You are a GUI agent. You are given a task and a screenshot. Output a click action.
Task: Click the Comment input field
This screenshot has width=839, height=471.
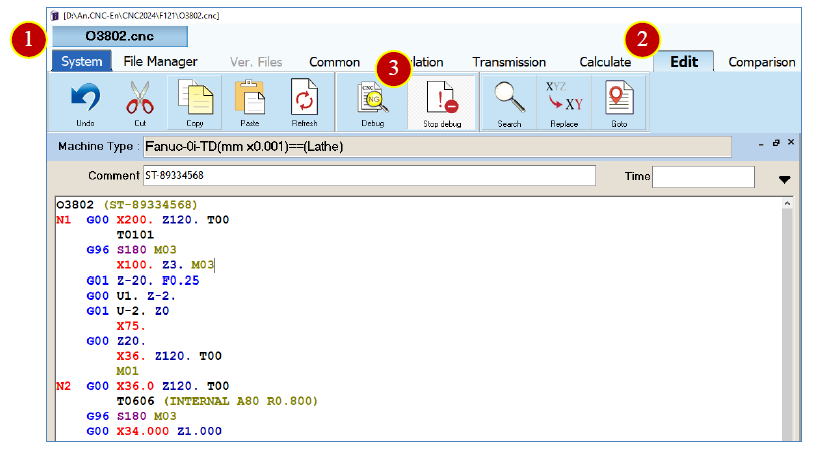369,176
